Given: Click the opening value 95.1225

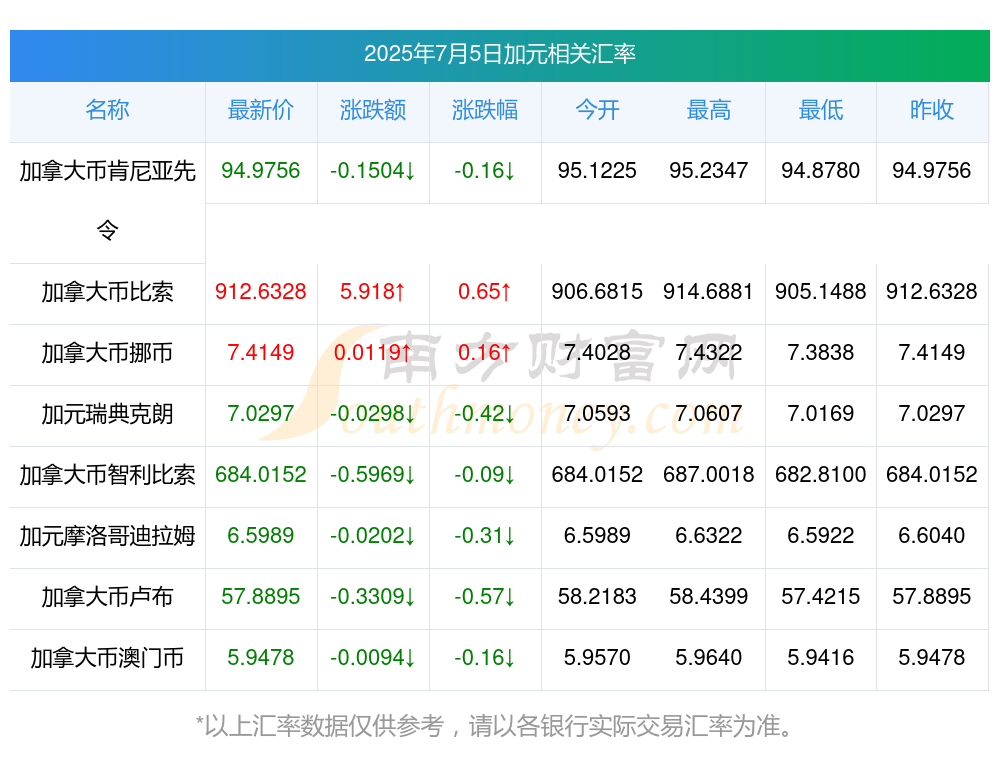Looking at the screenshot, I should tap(597, 171).
